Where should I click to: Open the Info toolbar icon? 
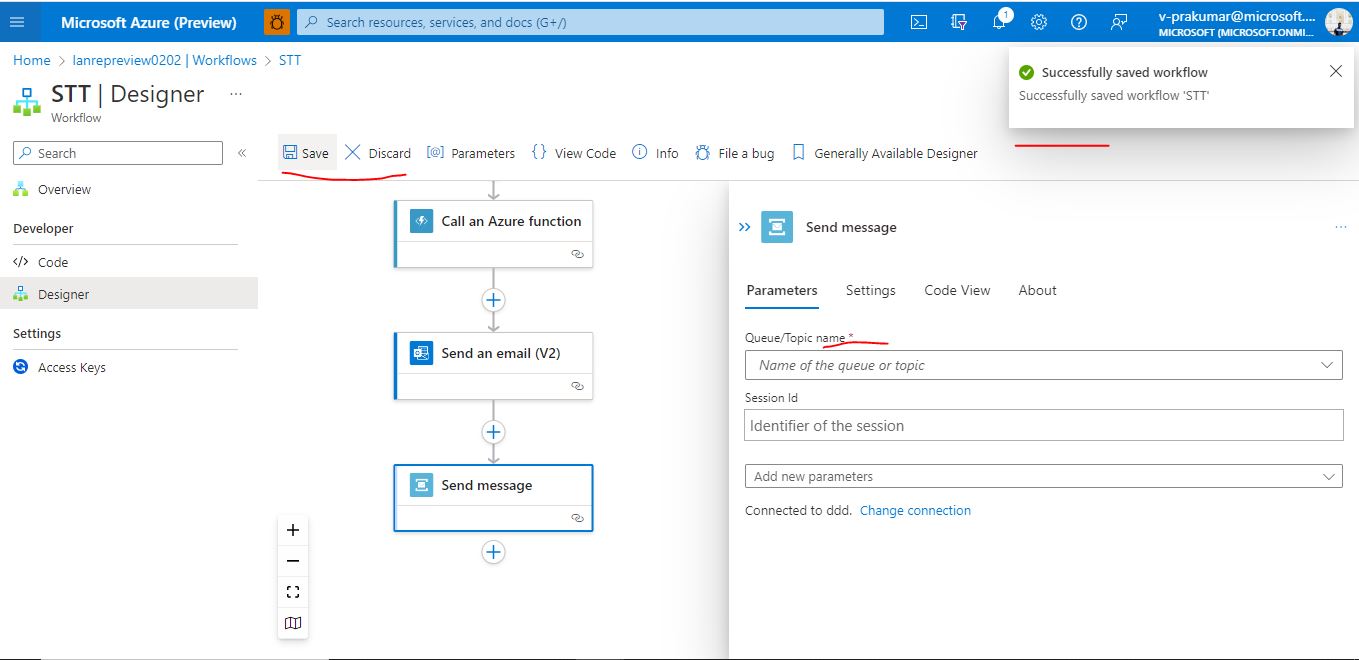click(x=637, y=152)
